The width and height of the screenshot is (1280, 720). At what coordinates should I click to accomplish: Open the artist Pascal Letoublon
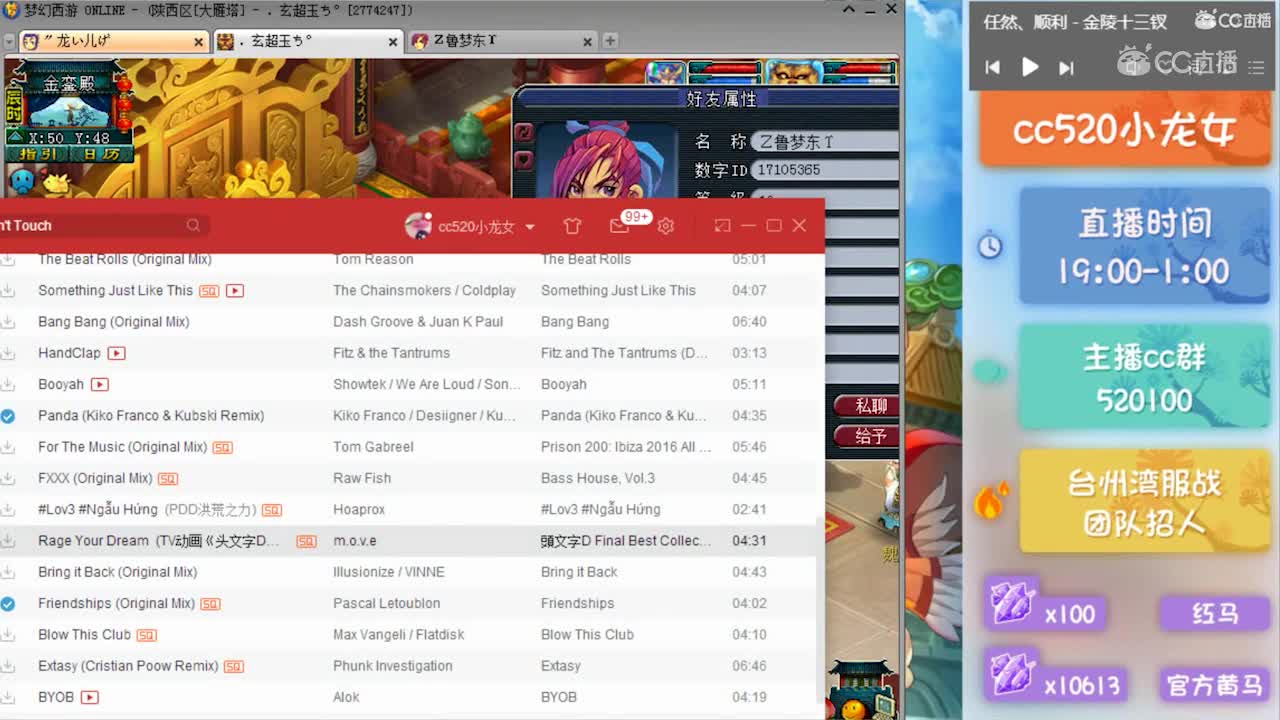pos(386,604)
